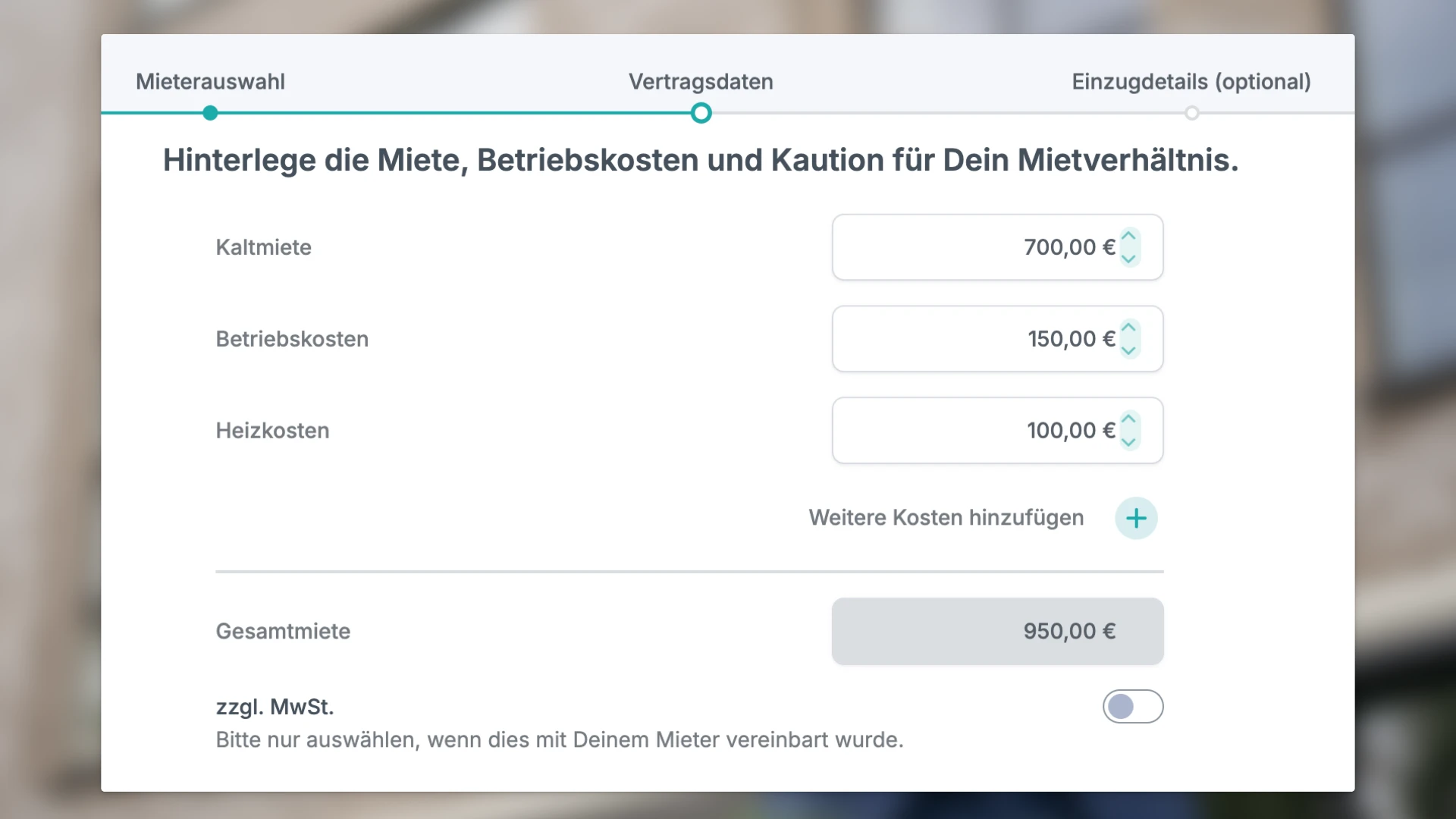Click the filled Mieterauswahl progress dot
The width and height of the screenshot is (1456, 819).
coord(210,113)
